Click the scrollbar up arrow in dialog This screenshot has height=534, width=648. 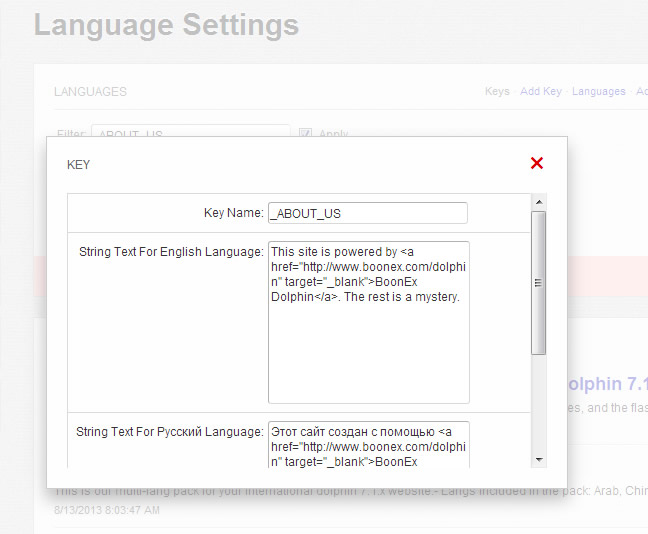[539, 203]
